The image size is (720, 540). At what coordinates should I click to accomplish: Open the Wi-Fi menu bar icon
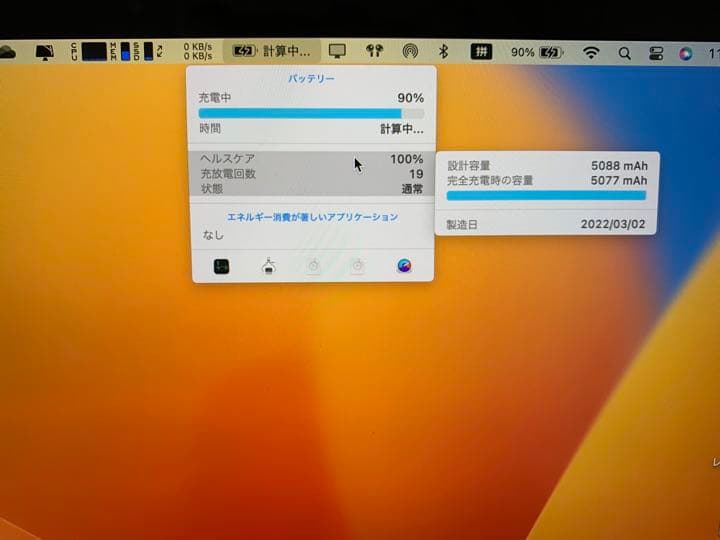pyautogui.click(x=591, y=53)
